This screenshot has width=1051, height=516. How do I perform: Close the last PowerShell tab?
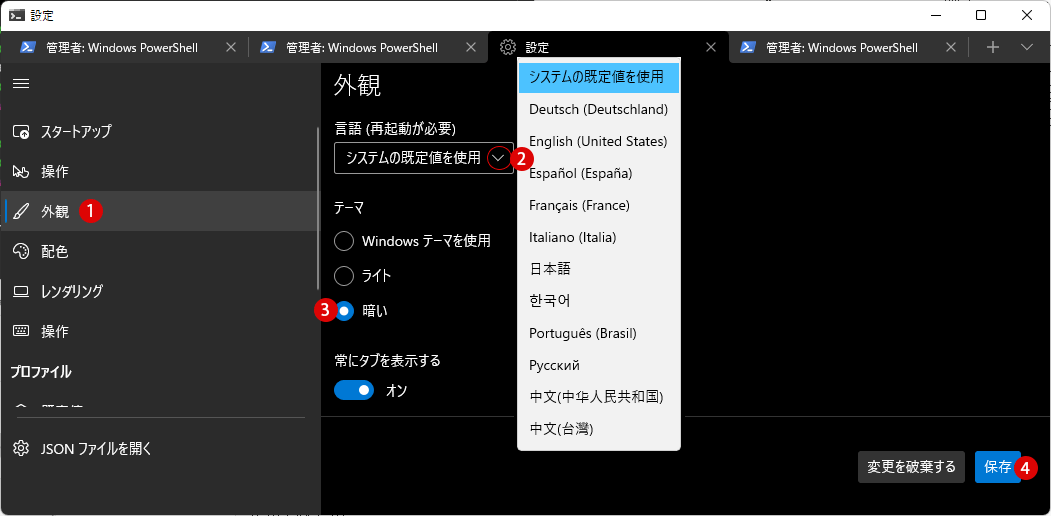[x=950, y=48]
